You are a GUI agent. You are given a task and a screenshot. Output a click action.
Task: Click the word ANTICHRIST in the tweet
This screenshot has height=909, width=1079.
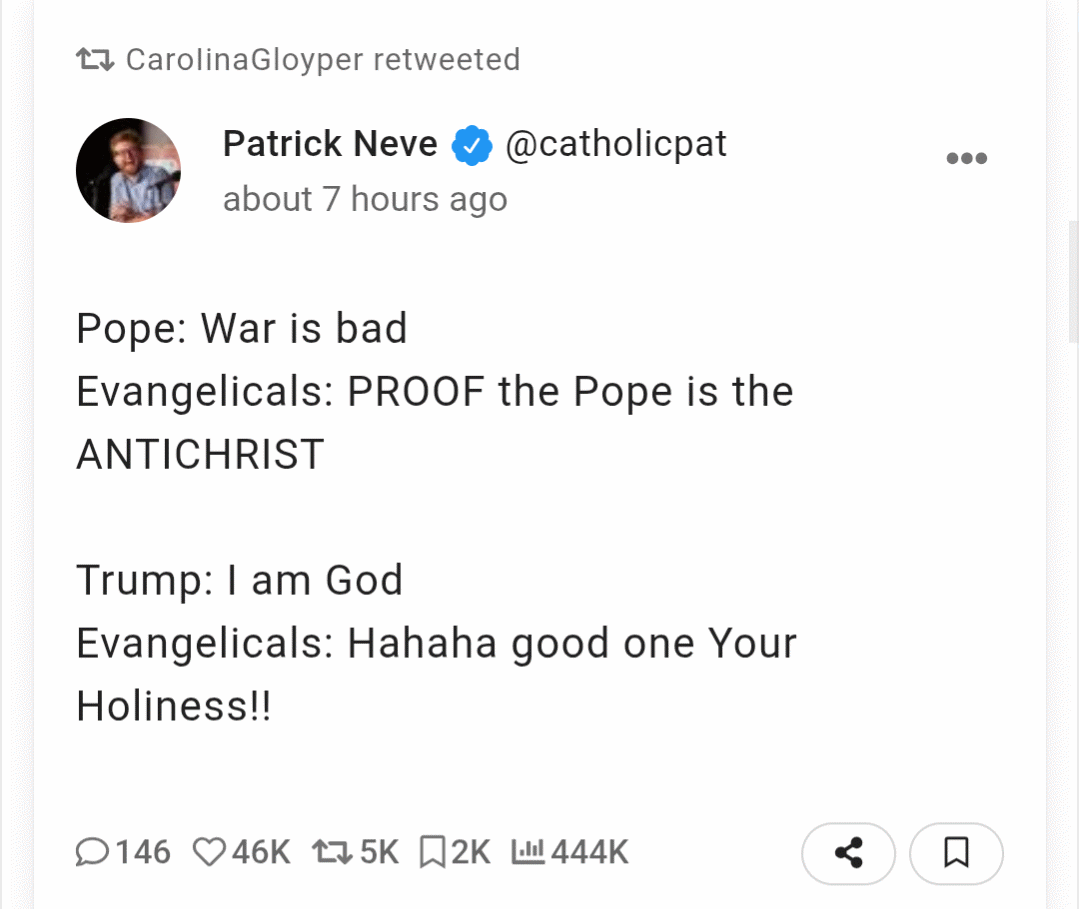coord(200,455)
